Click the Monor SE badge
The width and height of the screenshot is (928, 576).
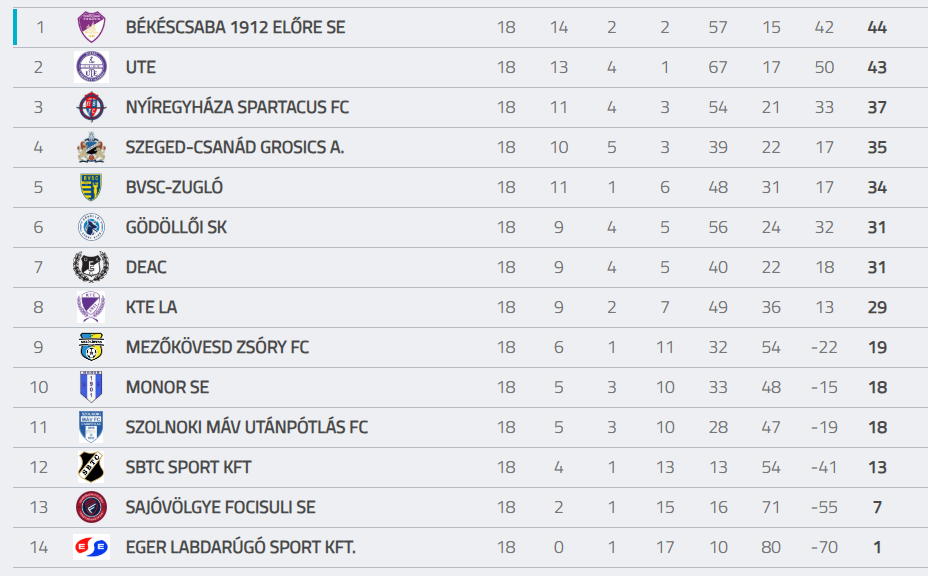coord(91,387)
